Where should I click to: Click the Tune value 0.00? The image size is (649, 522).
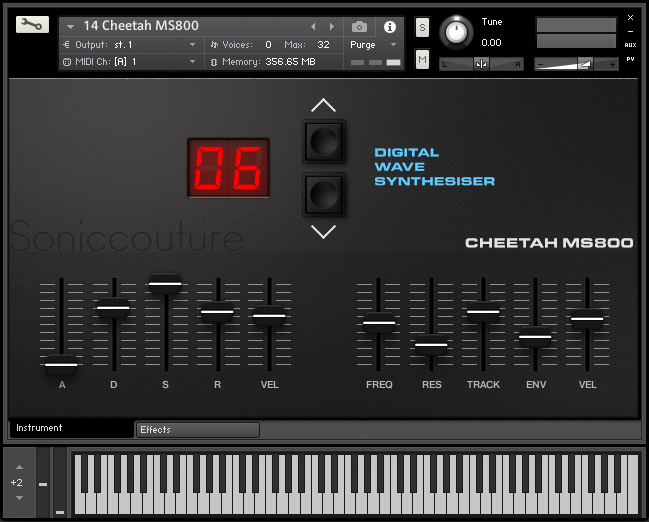tap(491, 43)
